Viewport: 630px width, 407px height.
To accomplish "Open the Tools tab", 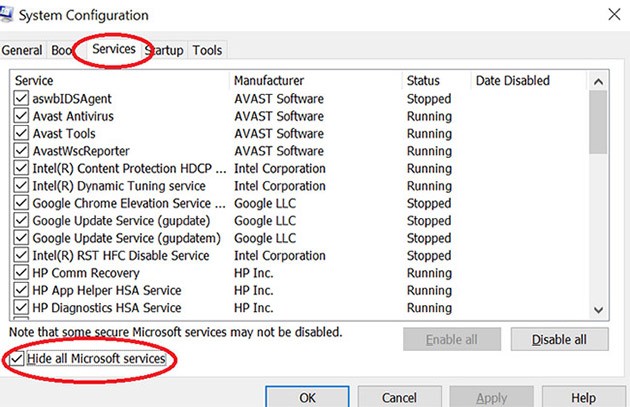I will [x=207, y=50].
